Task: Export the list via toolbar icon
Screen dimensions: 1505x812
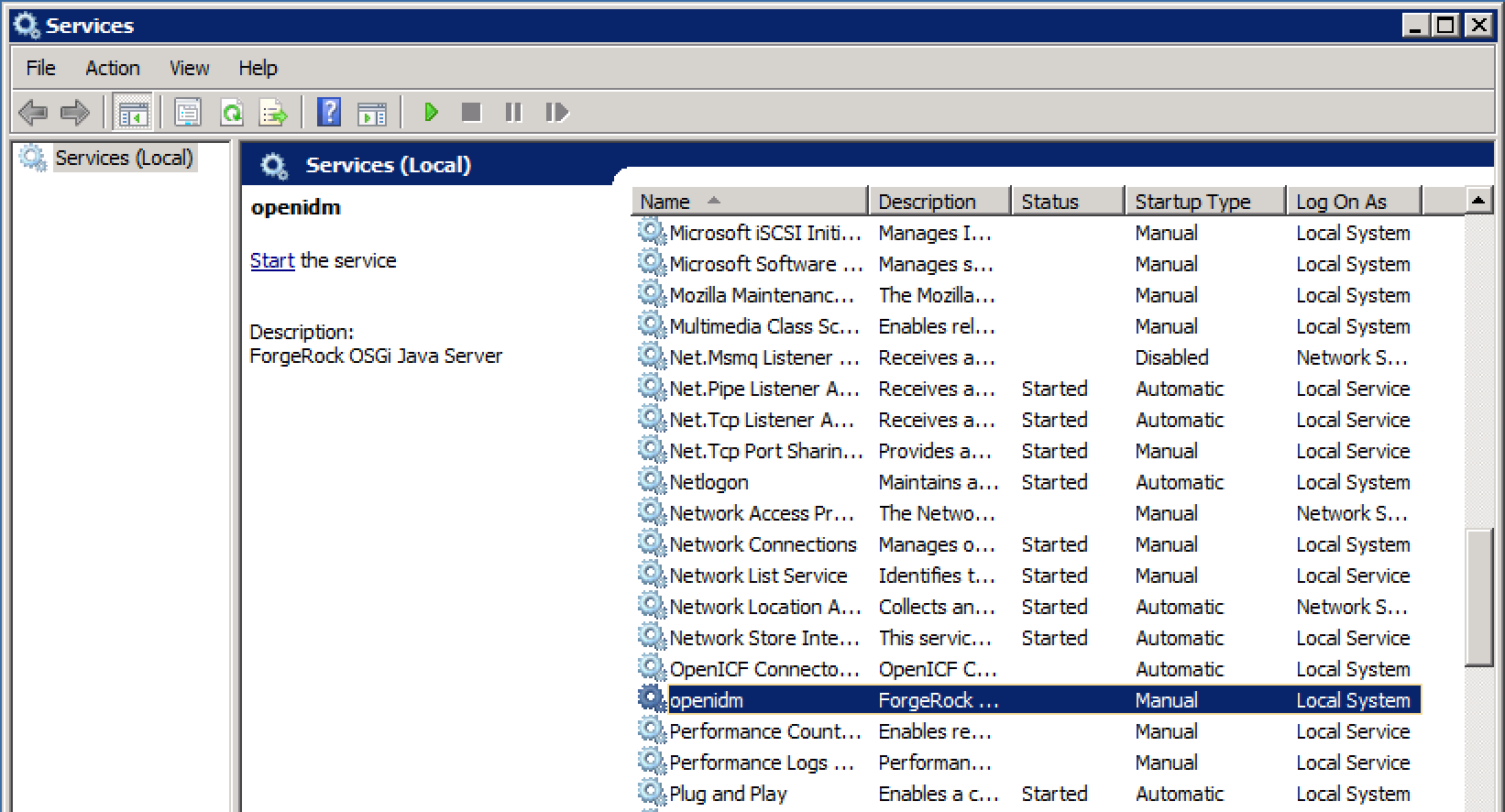Action: (x=274, y=113)
